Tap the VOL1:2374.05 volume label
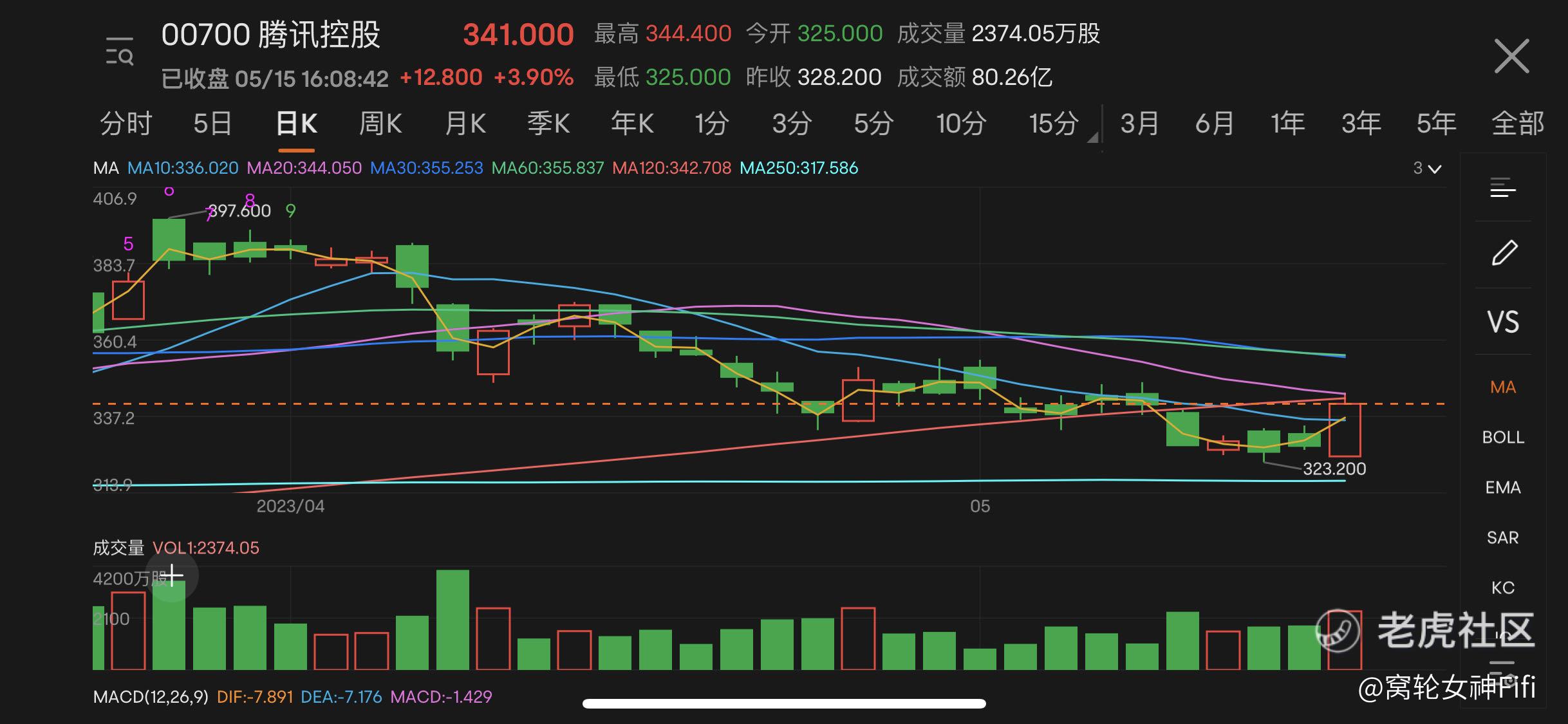 point(206,548)
